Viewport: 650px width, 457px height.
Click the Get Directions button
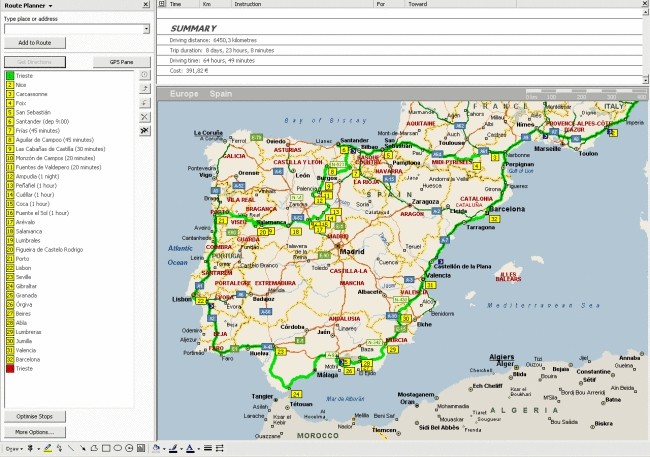pyautogui.click(x=35, y=62)
